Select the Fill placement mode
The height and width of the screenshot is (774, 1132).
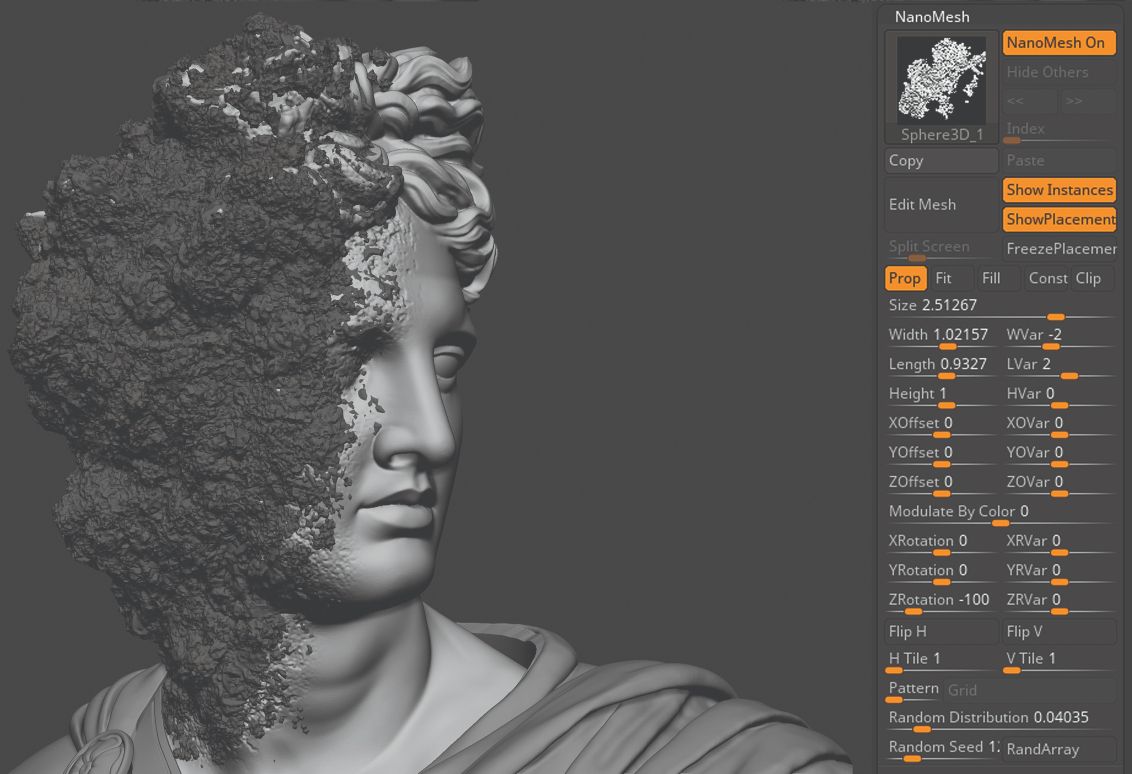click(x=991, y=278)
